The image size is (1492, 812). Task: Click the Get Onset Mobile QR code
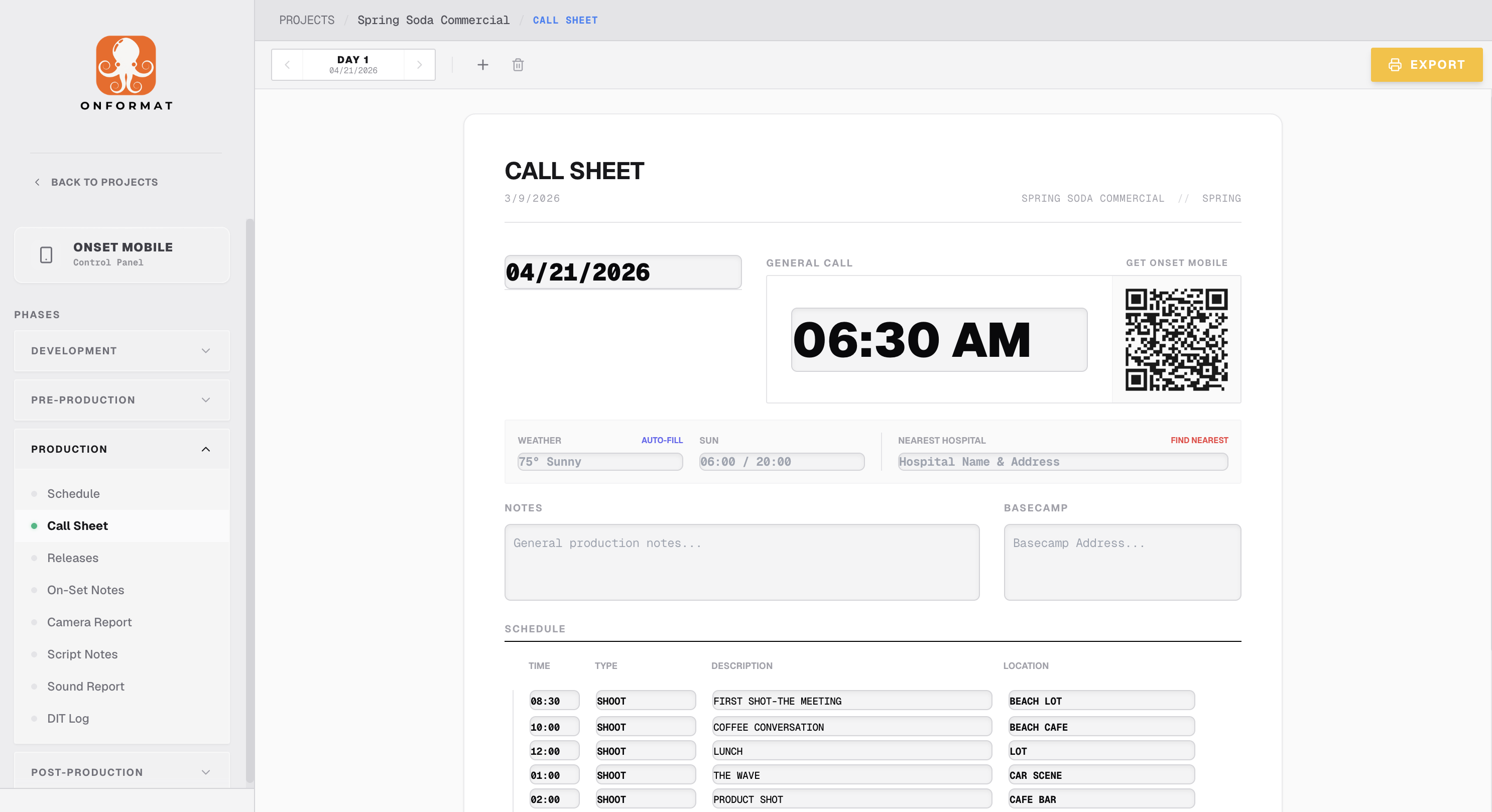(x=1176, y=340)
